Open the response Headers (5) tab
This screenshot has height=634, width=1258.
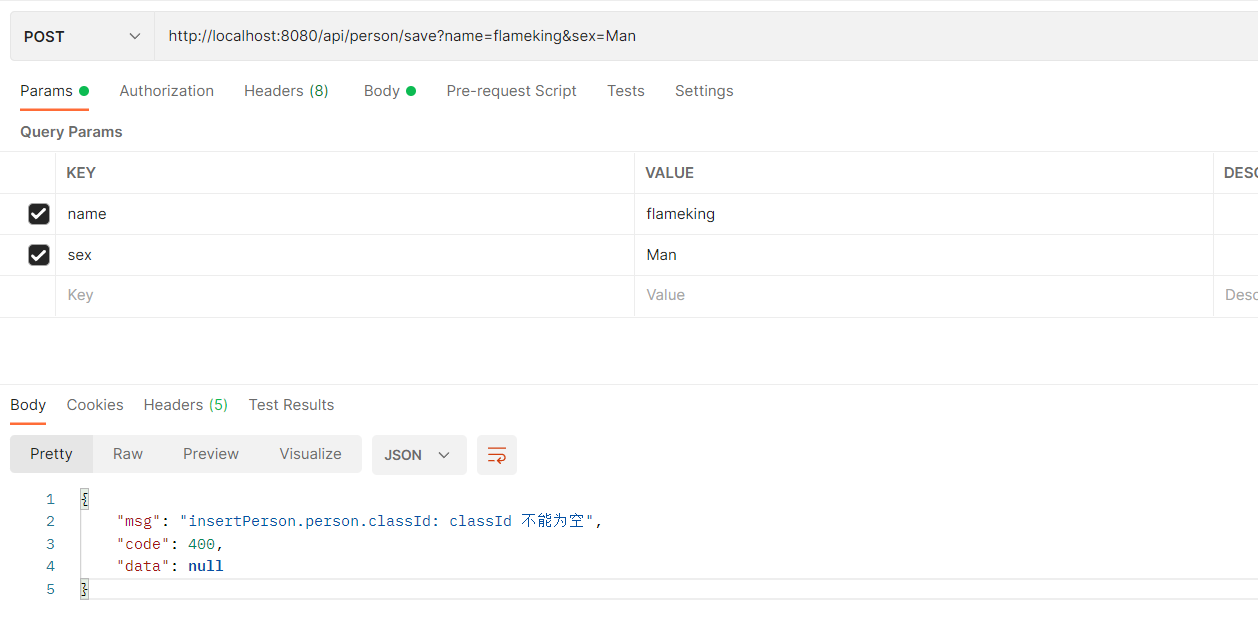click(186, 405)
